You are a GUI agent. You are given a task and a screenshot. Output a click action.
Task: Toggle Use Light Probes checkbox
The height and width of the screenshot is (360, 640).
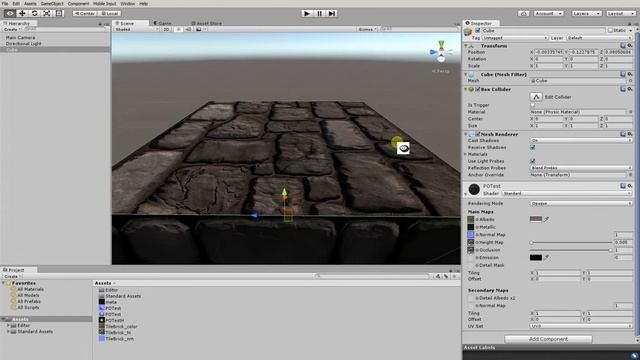pos(533,161)
